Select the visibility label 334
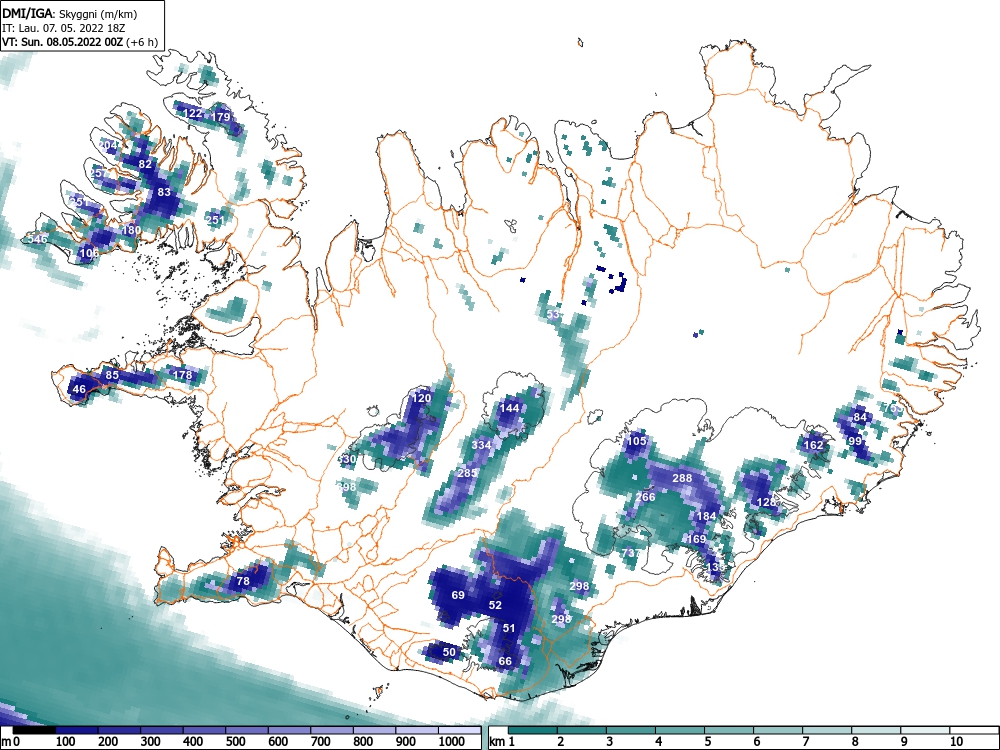Screen dimensions: 1000x750 (x=481, y=445)
